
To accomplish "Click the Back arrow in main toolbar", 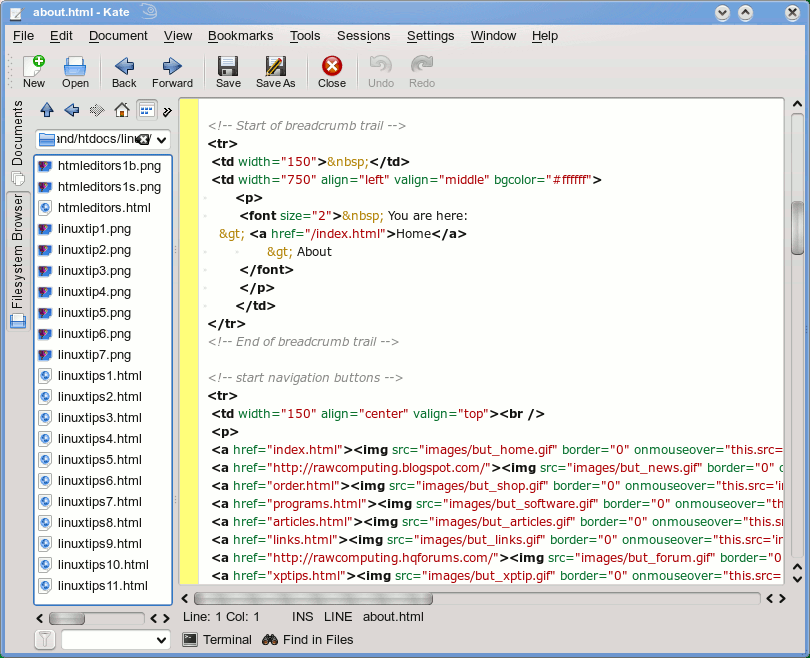I will click(x=124, y=72).
